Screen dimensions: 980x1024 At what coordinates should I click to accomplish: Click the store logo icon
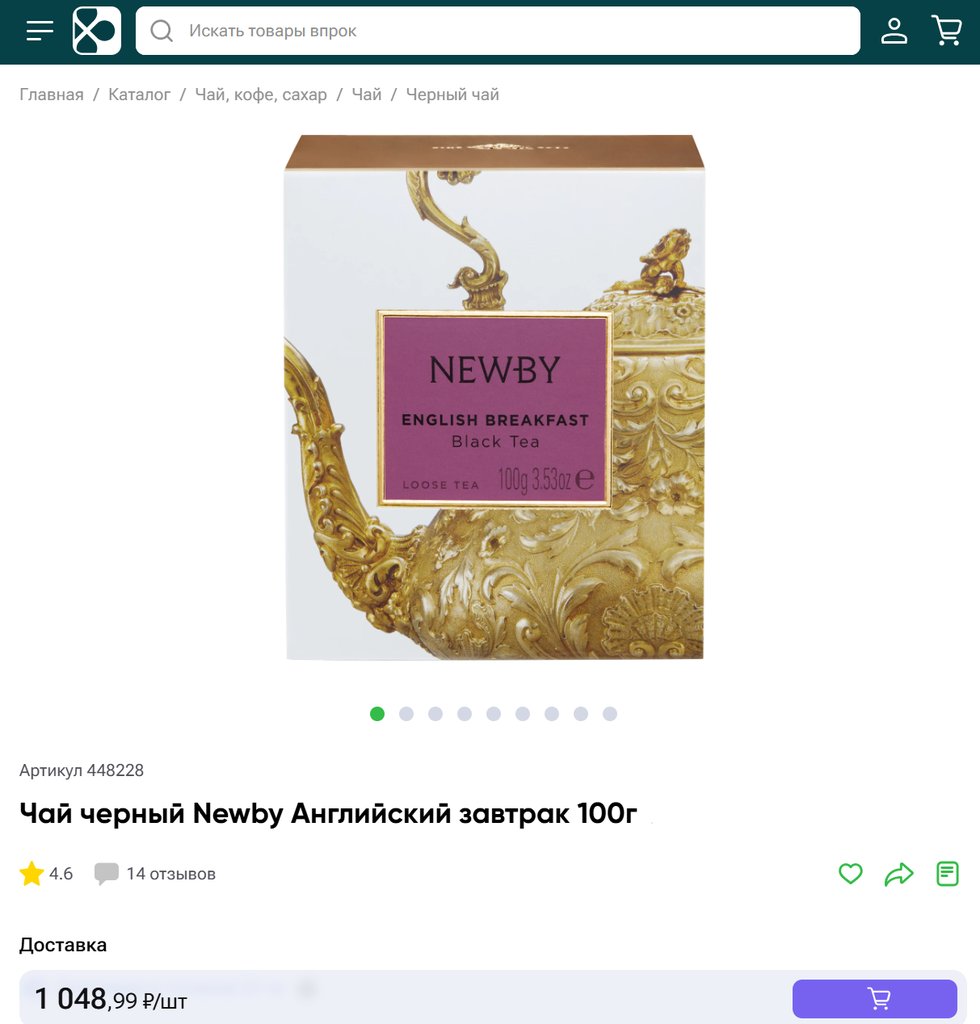coord(97,31)
